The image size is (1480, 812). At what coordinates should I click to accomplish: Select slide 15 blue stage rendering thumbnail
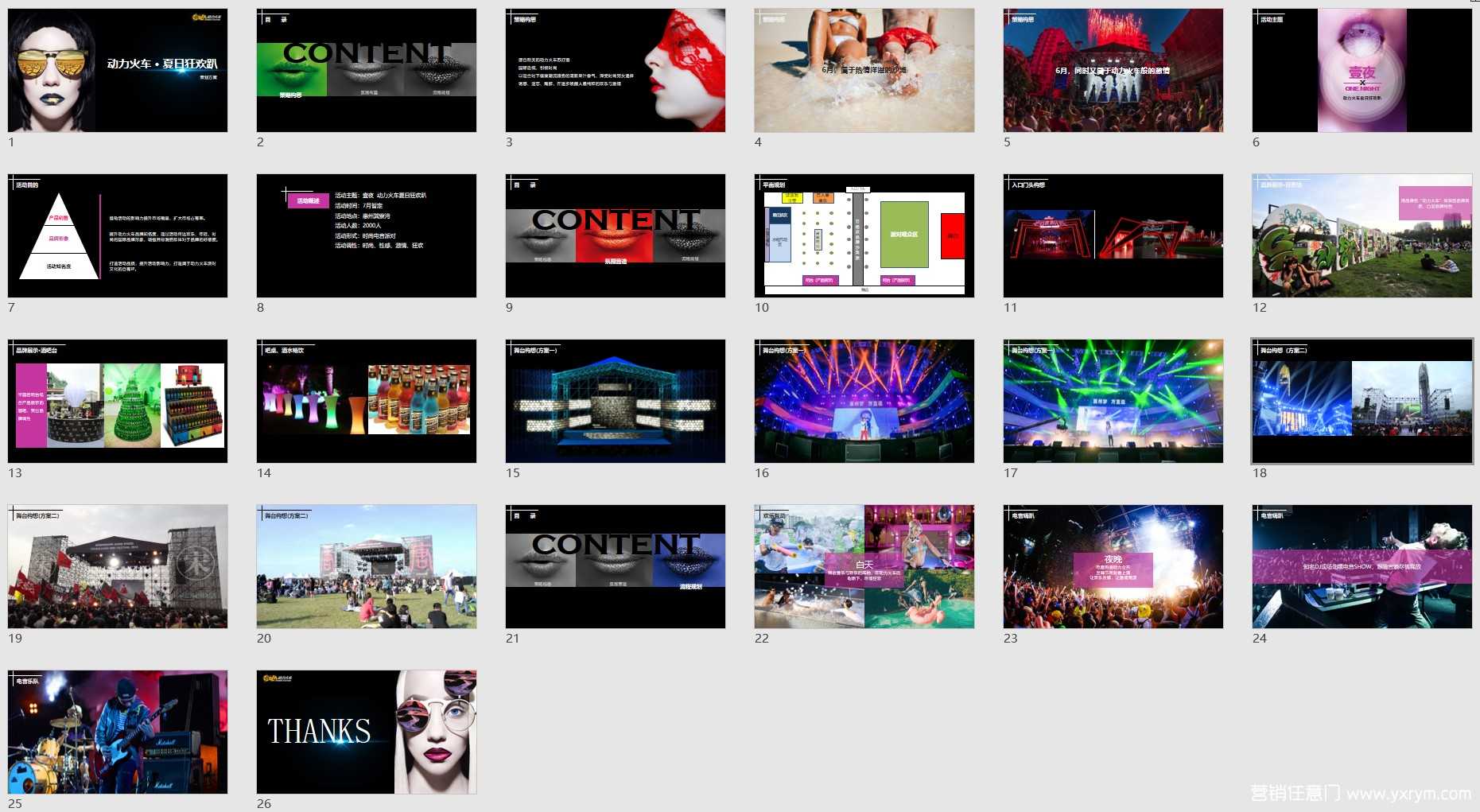click(616, 401)
